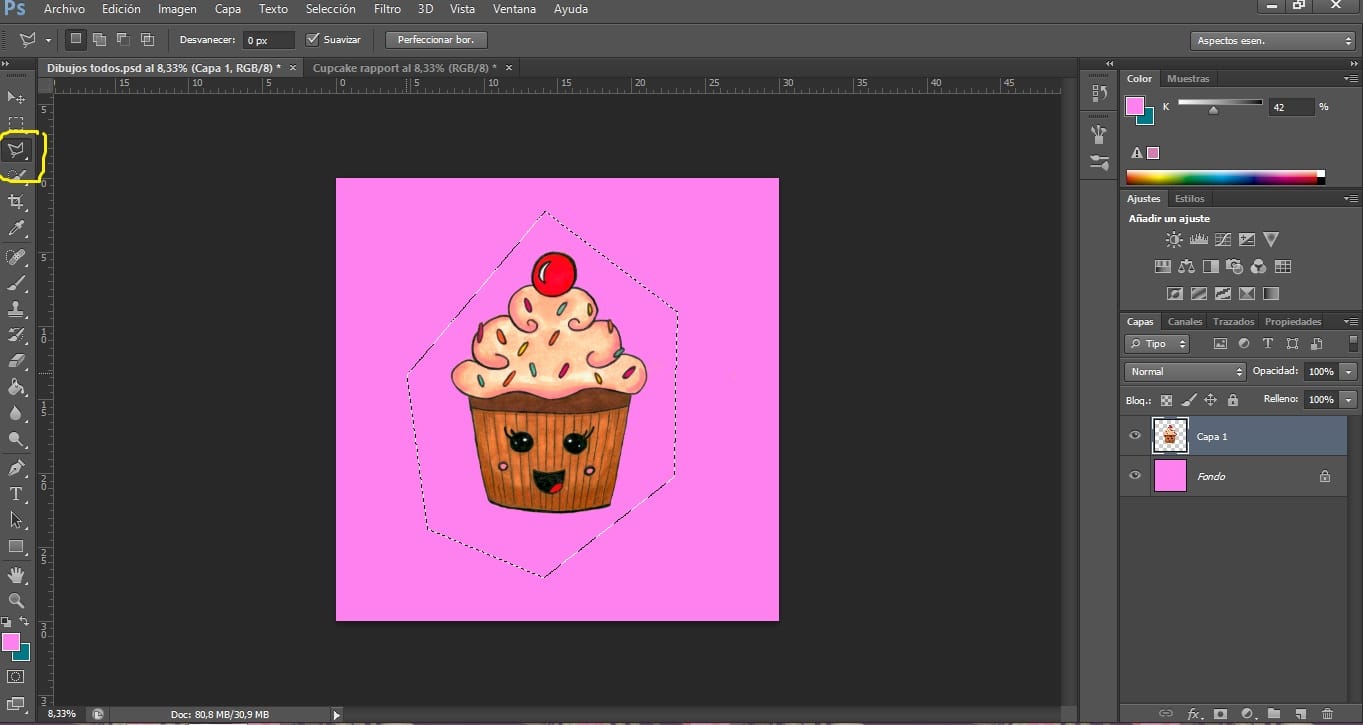This screenshot has width=1363, height=725.
Task: Select the Rectangle shape tool
Action: click(16, 547)
